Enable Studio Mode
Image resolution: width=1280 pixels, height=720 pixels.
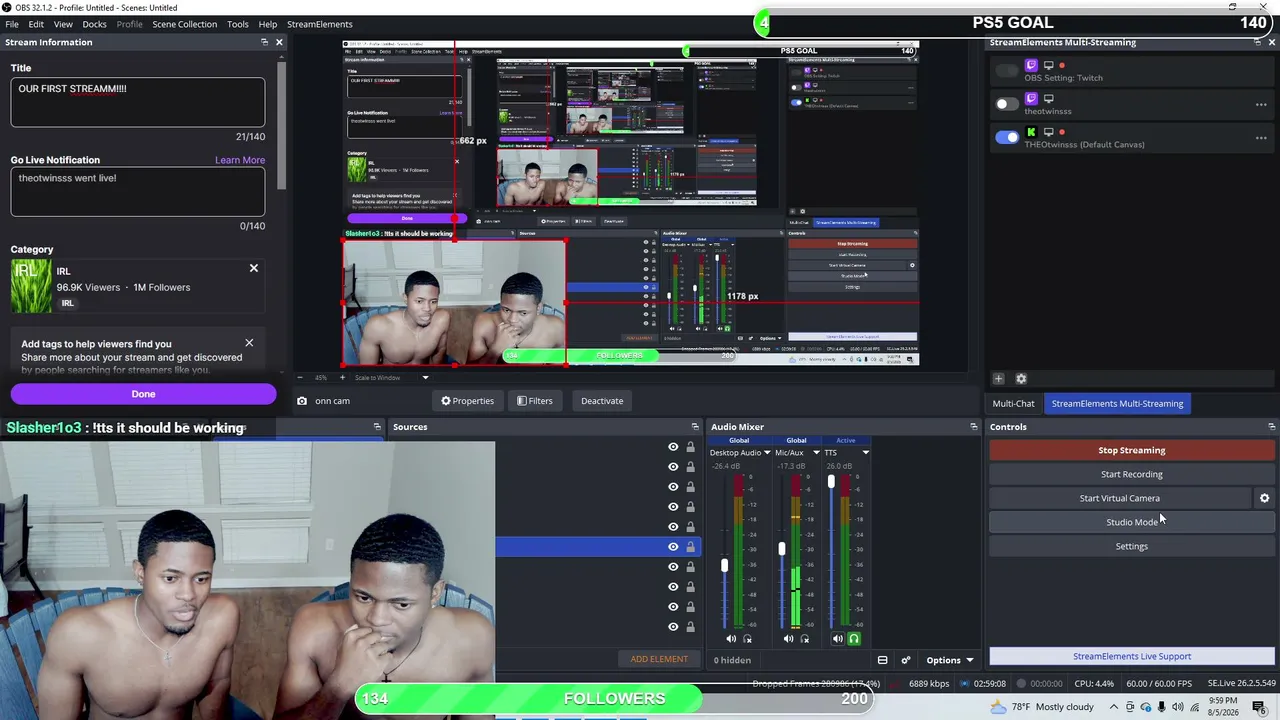point(1132,522)
